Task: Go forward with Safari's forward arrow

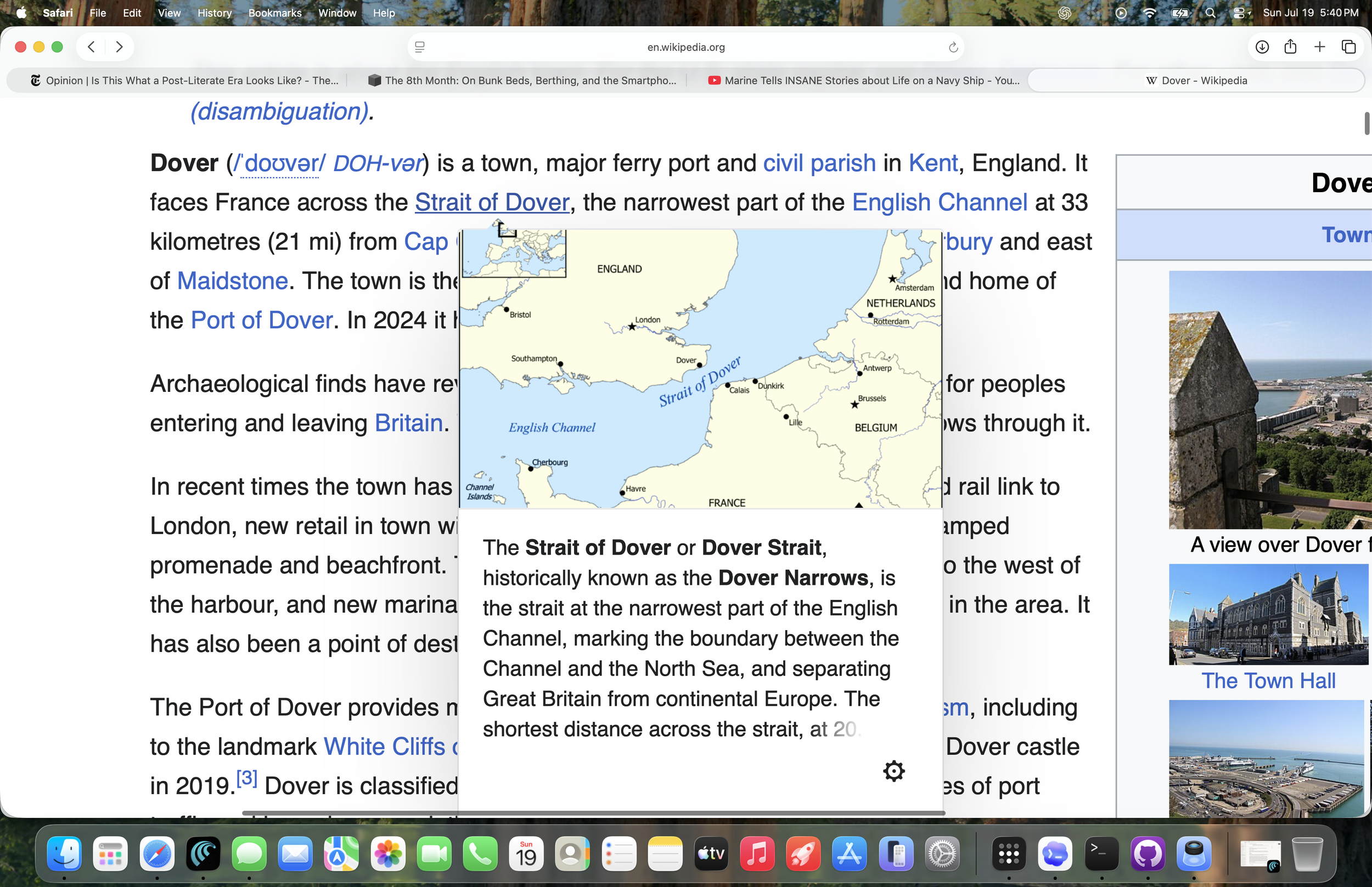Action: coord(119,47)
